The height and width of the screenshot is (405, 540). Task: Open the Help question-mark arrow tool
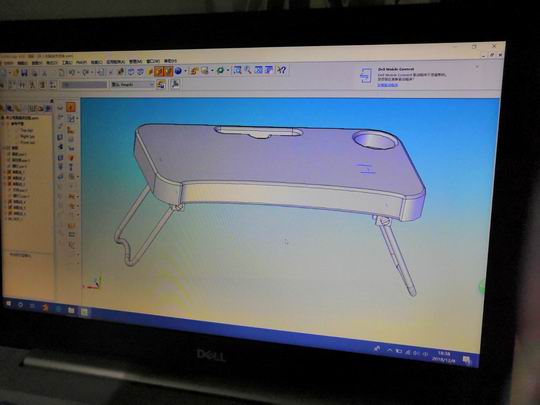pos(281,70)
